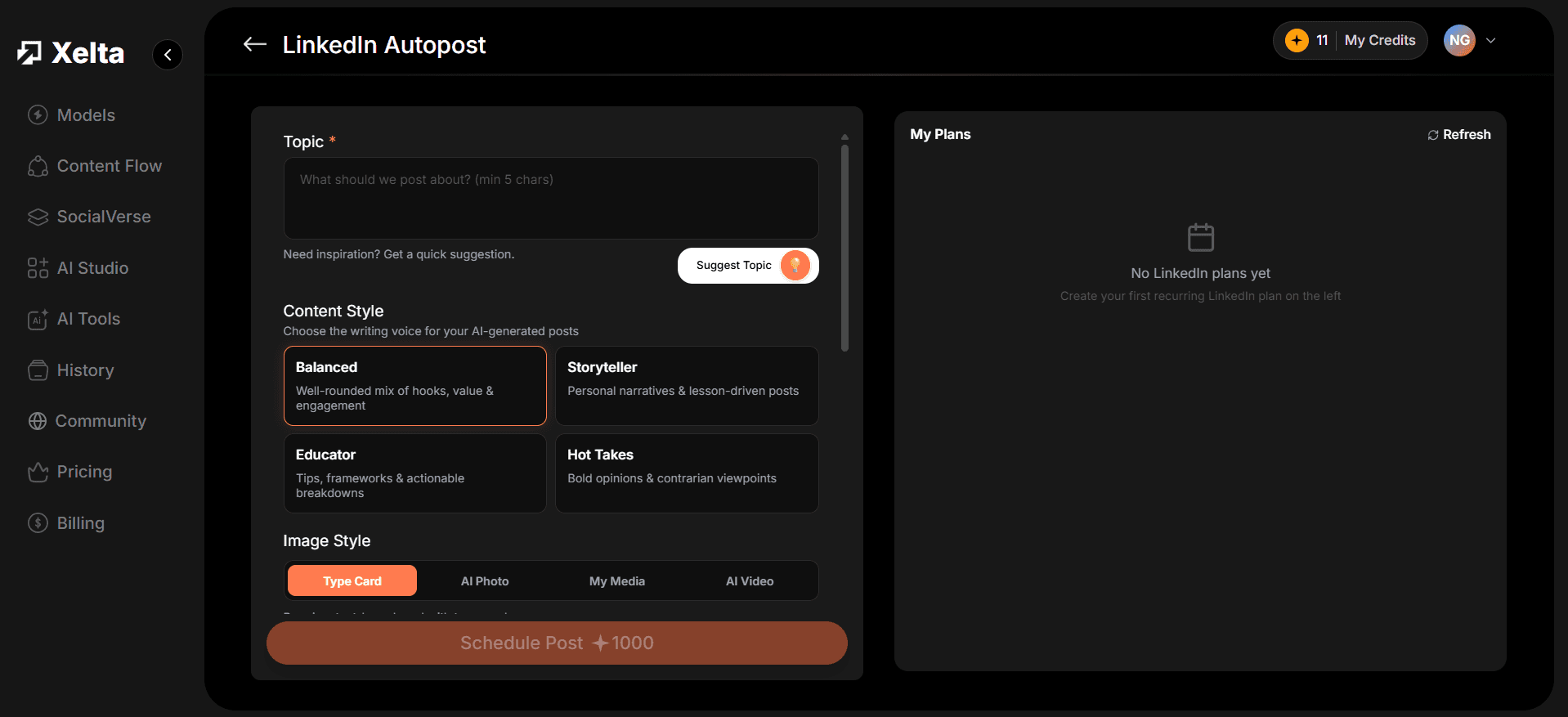Viewport: 1568px width, 717px height.
Task: Click the refresh arrows icon
Action: pyautogui.click(x=1433, y=135)
